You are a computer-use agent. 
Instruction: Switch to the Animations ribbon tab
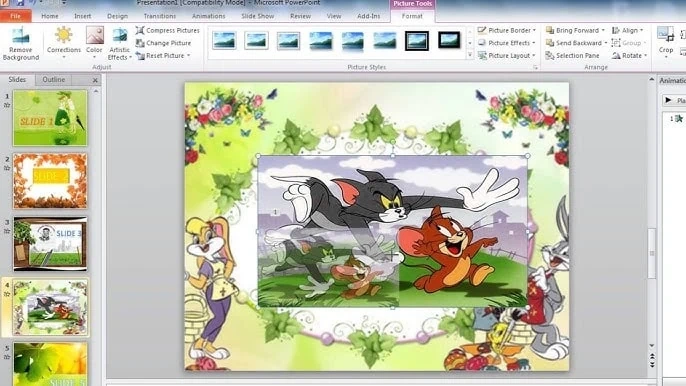pyautogui.click(x=209, y=16)
